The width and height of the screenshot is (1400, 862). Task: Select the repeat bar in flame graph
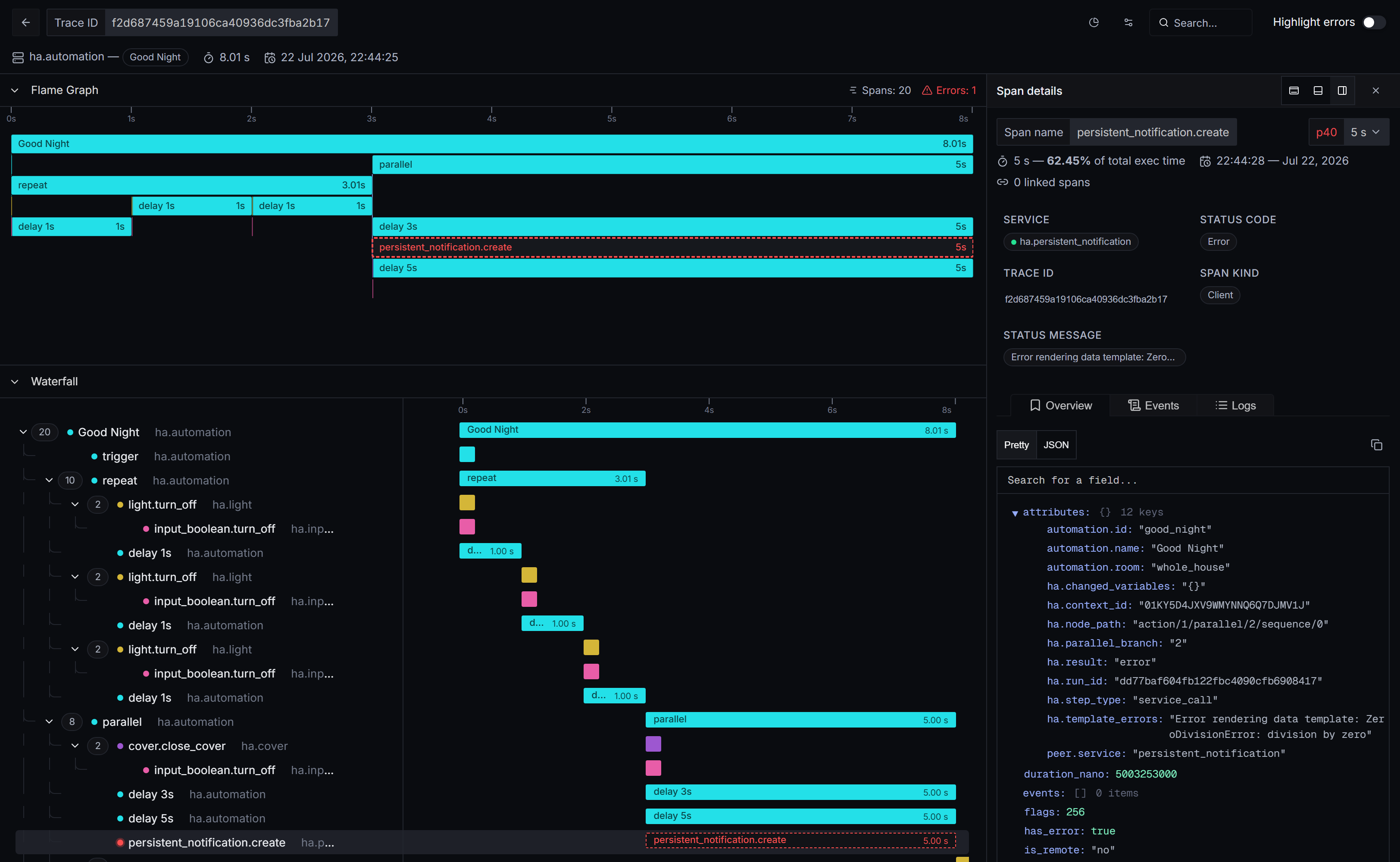point(191,185)
